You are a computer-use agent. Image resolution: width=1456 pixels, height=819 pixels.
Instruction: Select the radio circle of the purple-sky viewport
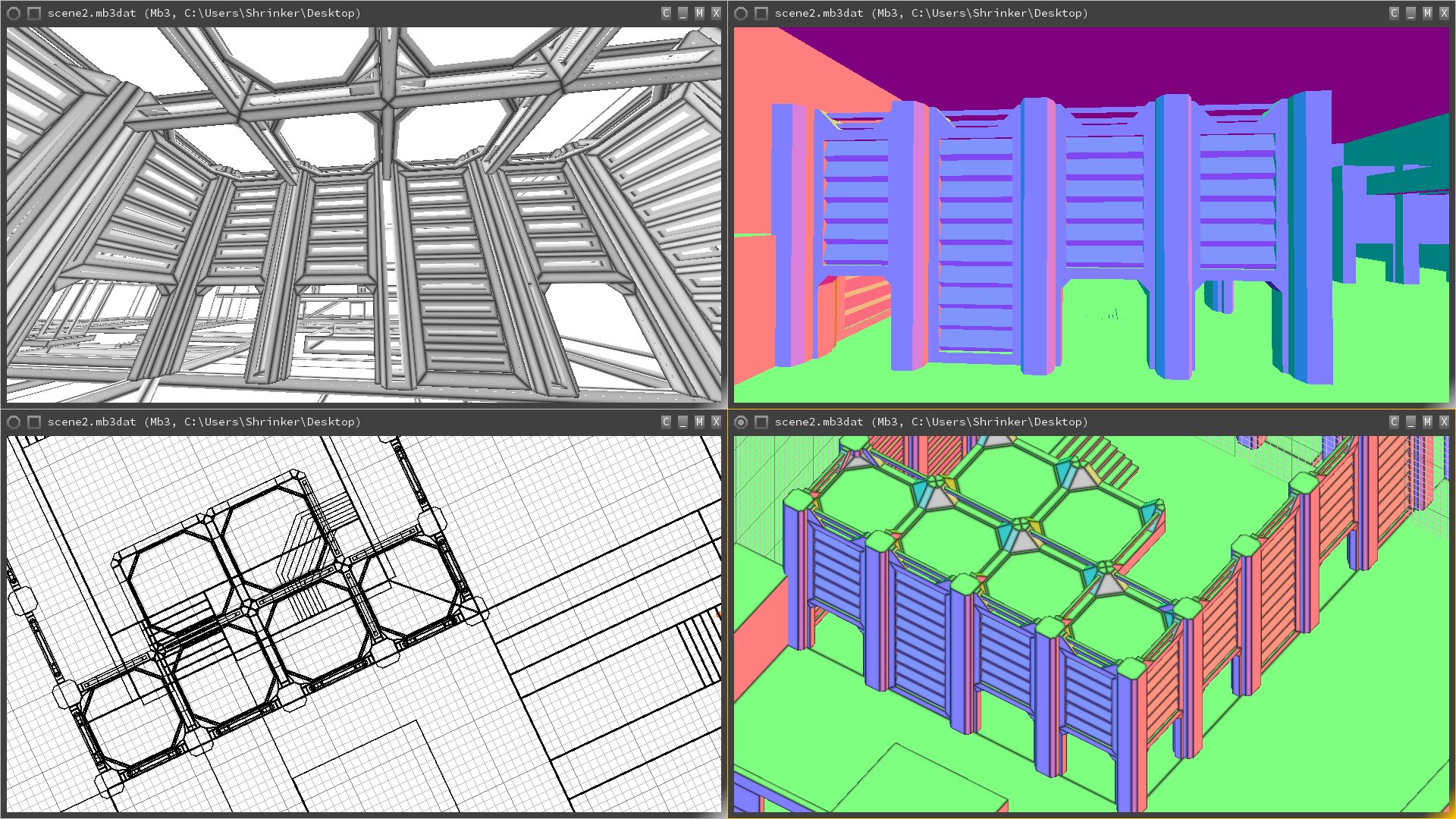[742, 13]
